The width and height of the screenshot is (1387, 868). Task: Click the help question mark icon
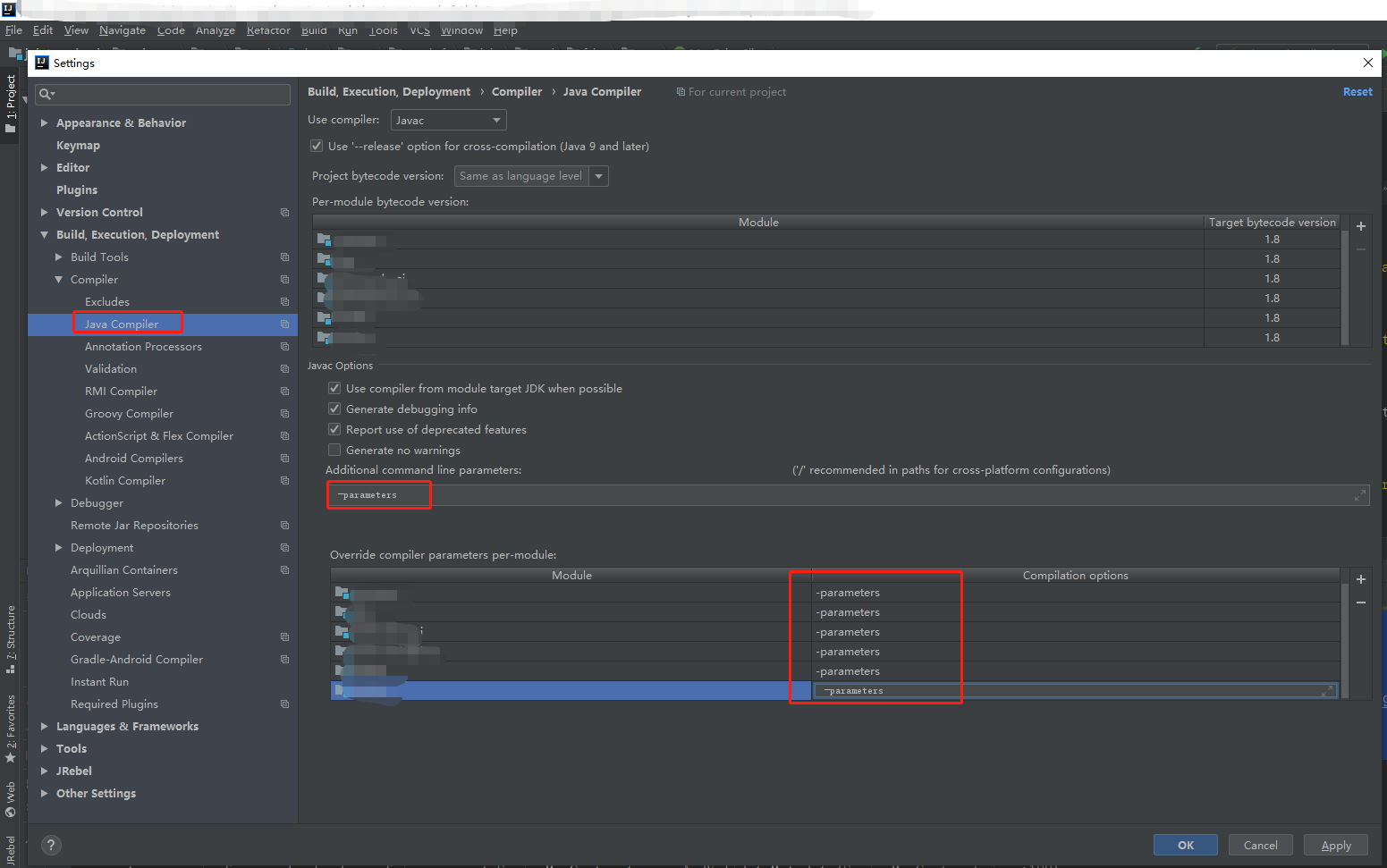(51, 845)
